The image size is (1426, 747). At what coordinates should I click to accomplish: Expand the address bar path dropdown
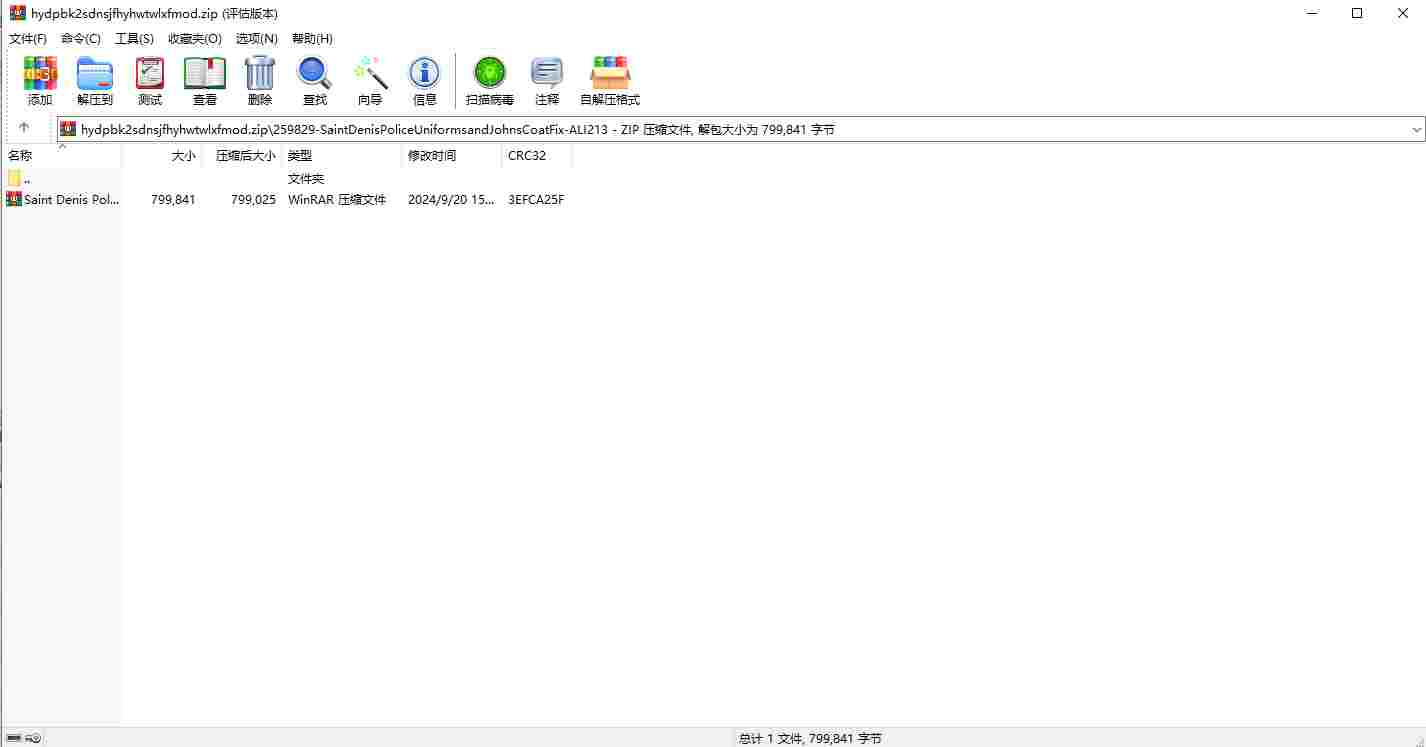pyautogui.click(x=1416, y=129)
